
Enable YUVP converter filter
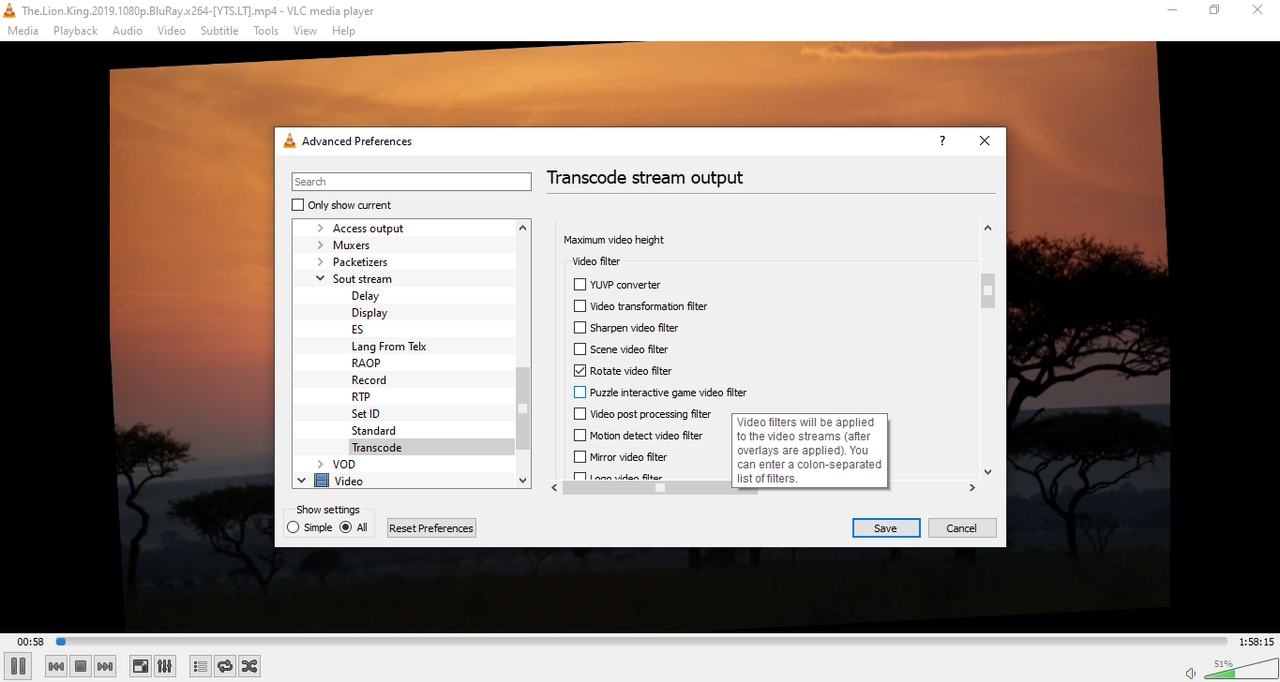[580, 285]
